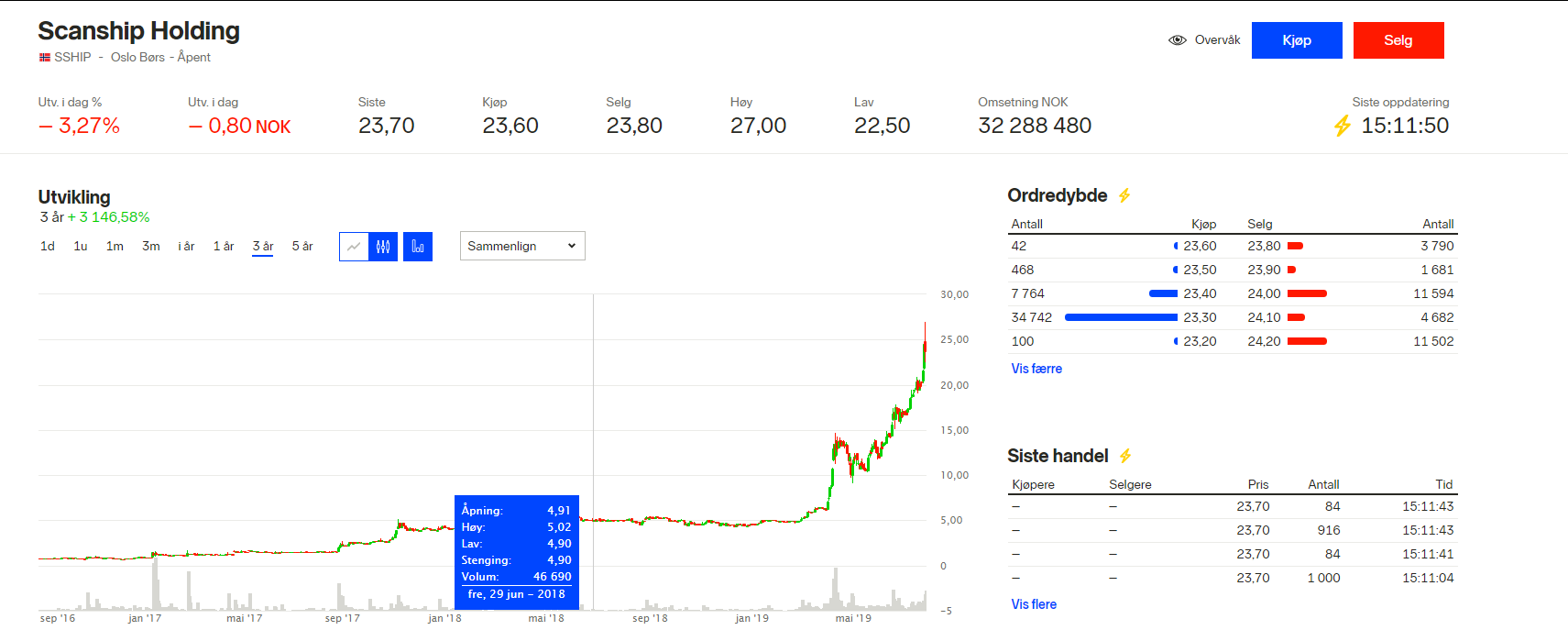Click Vis færre link under order depth
This screenshot has width=1568, height=641.
point(1036,369)
